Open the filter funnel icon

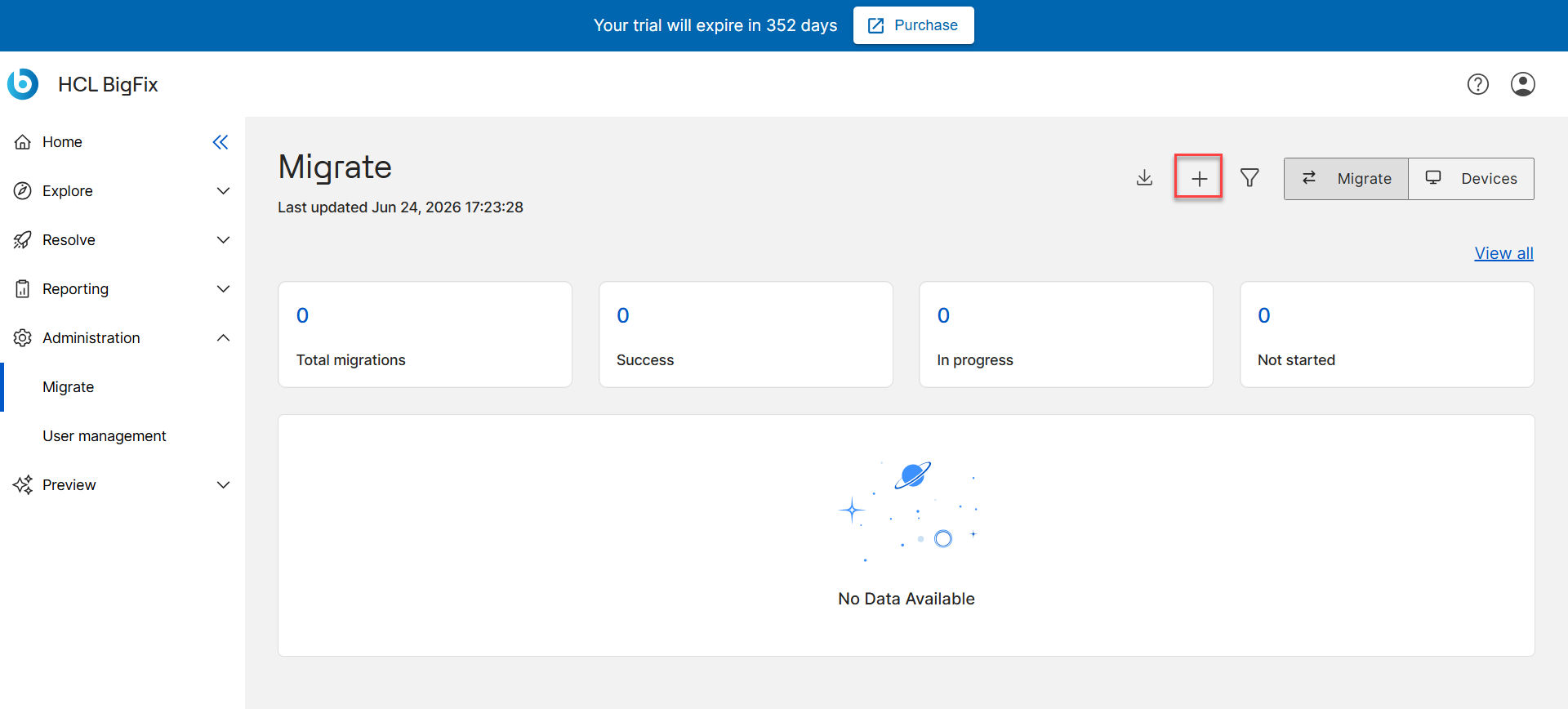coord(1249,178)
